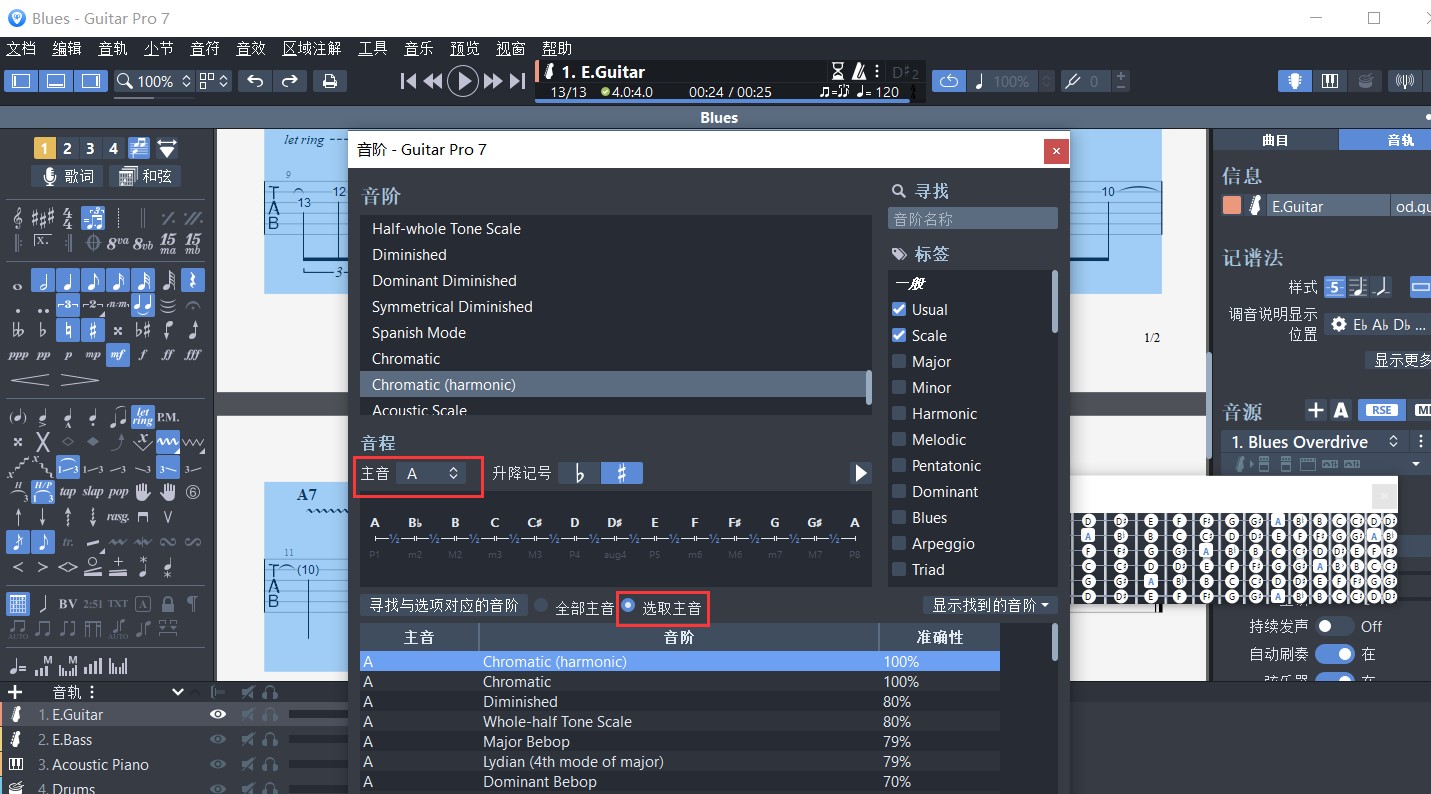Click the 音阶名称 search field

coord(972,219)
